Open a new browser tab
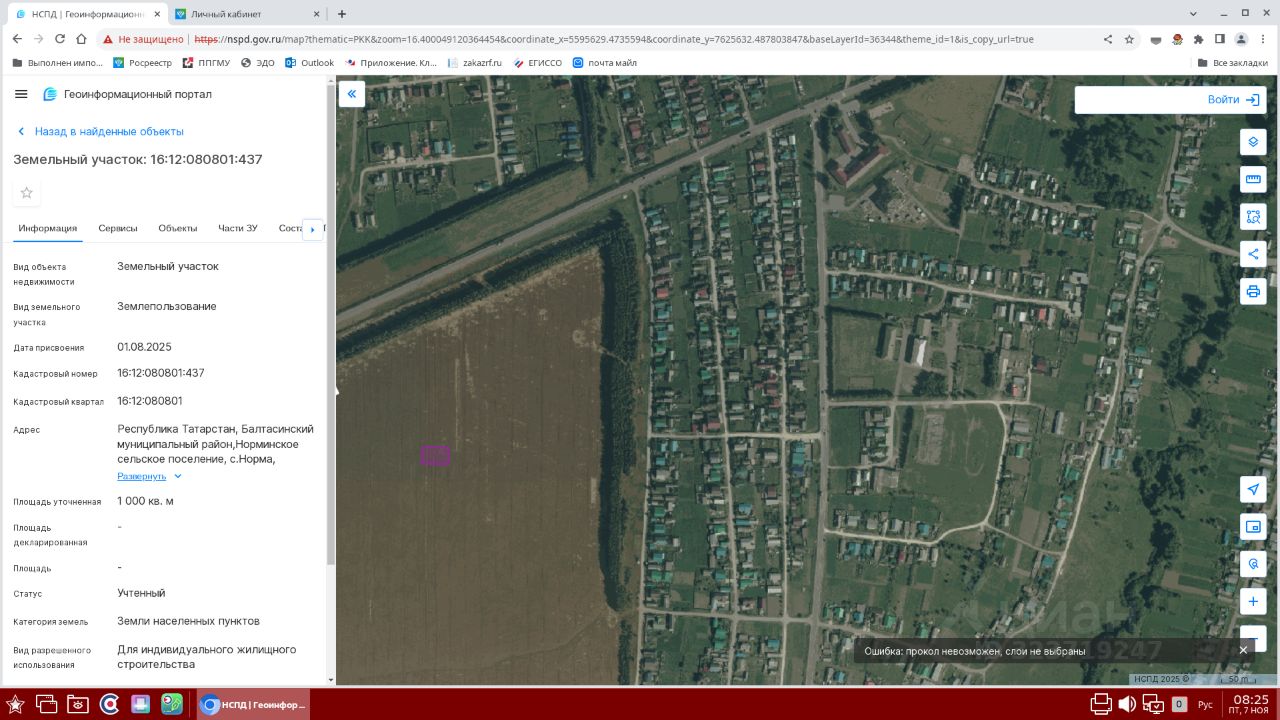Image resolution: width=1280 pixels, height=720 pixels. [x=342, y=14]
